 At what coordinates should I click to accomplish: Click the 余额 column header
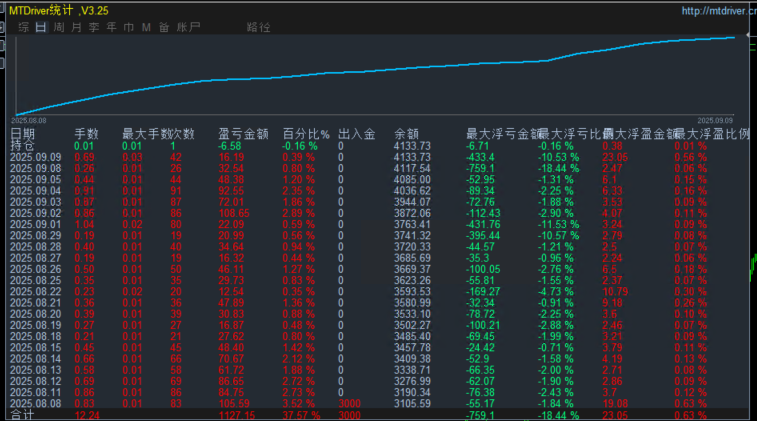pos(407,134)
